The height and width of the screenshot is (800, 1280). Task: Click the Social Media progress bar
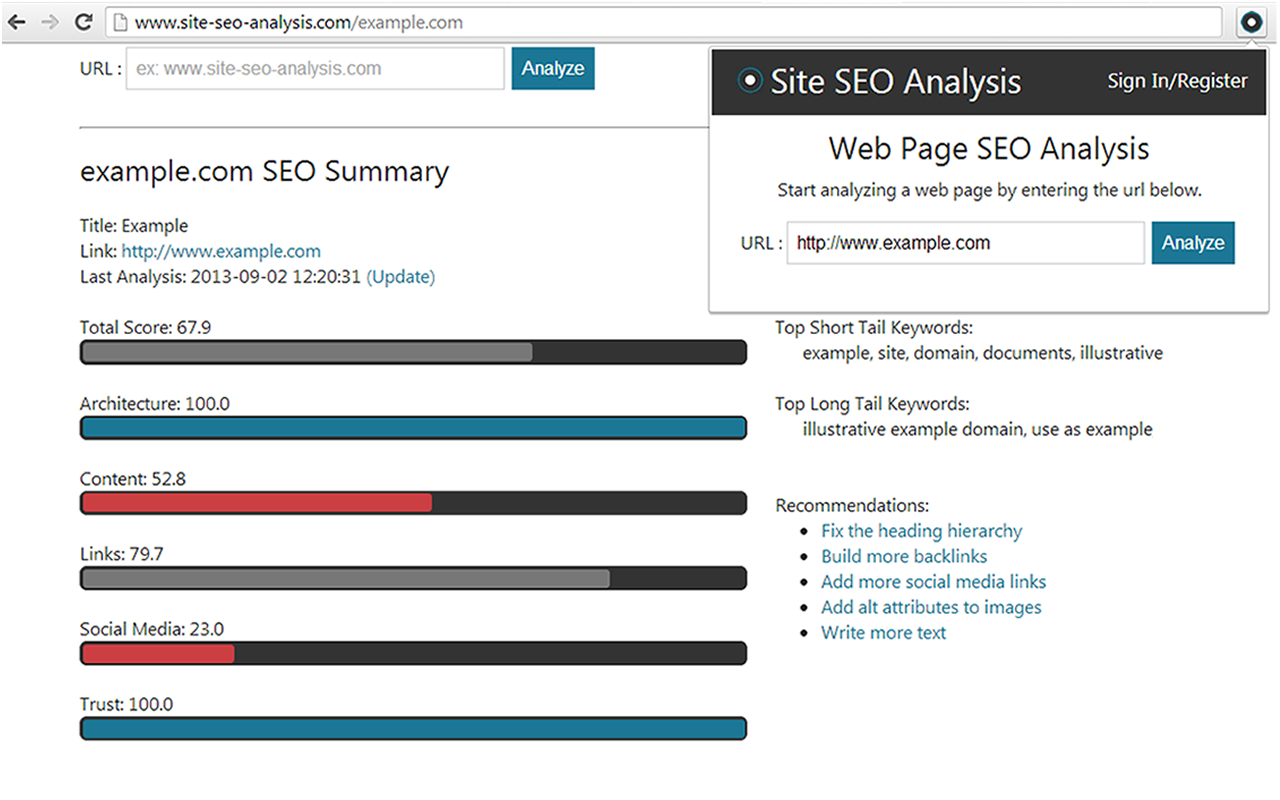413,653
